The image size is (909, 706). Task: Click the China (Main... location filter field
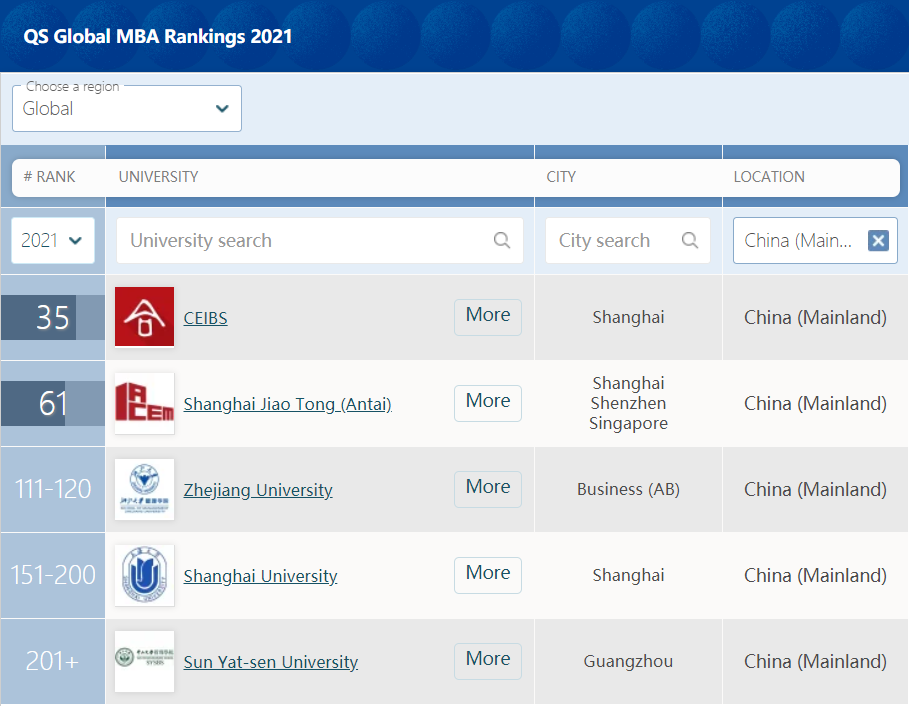tap(815, 240)
